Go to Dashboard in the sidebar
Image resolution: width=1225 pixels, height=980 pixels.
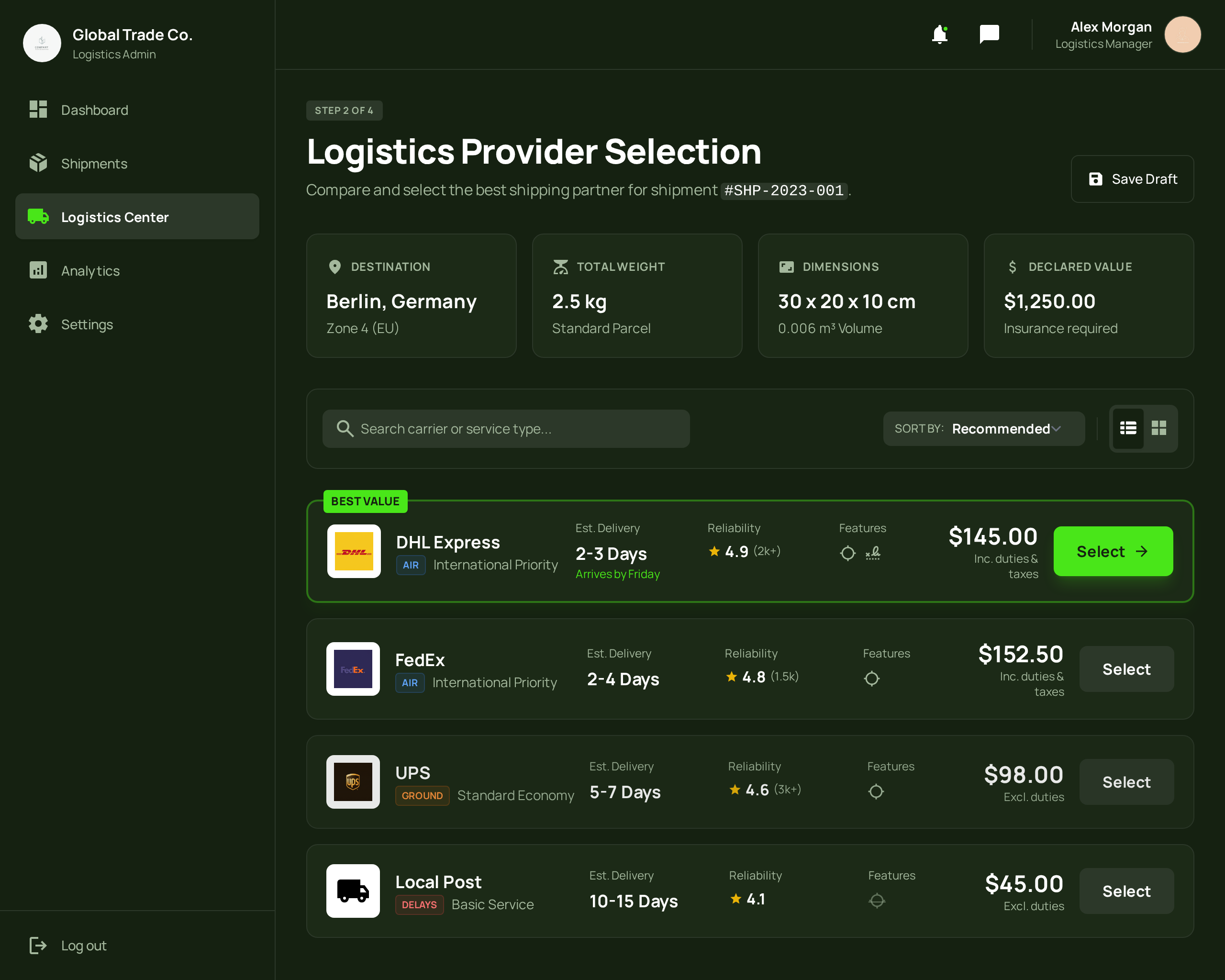94,110
